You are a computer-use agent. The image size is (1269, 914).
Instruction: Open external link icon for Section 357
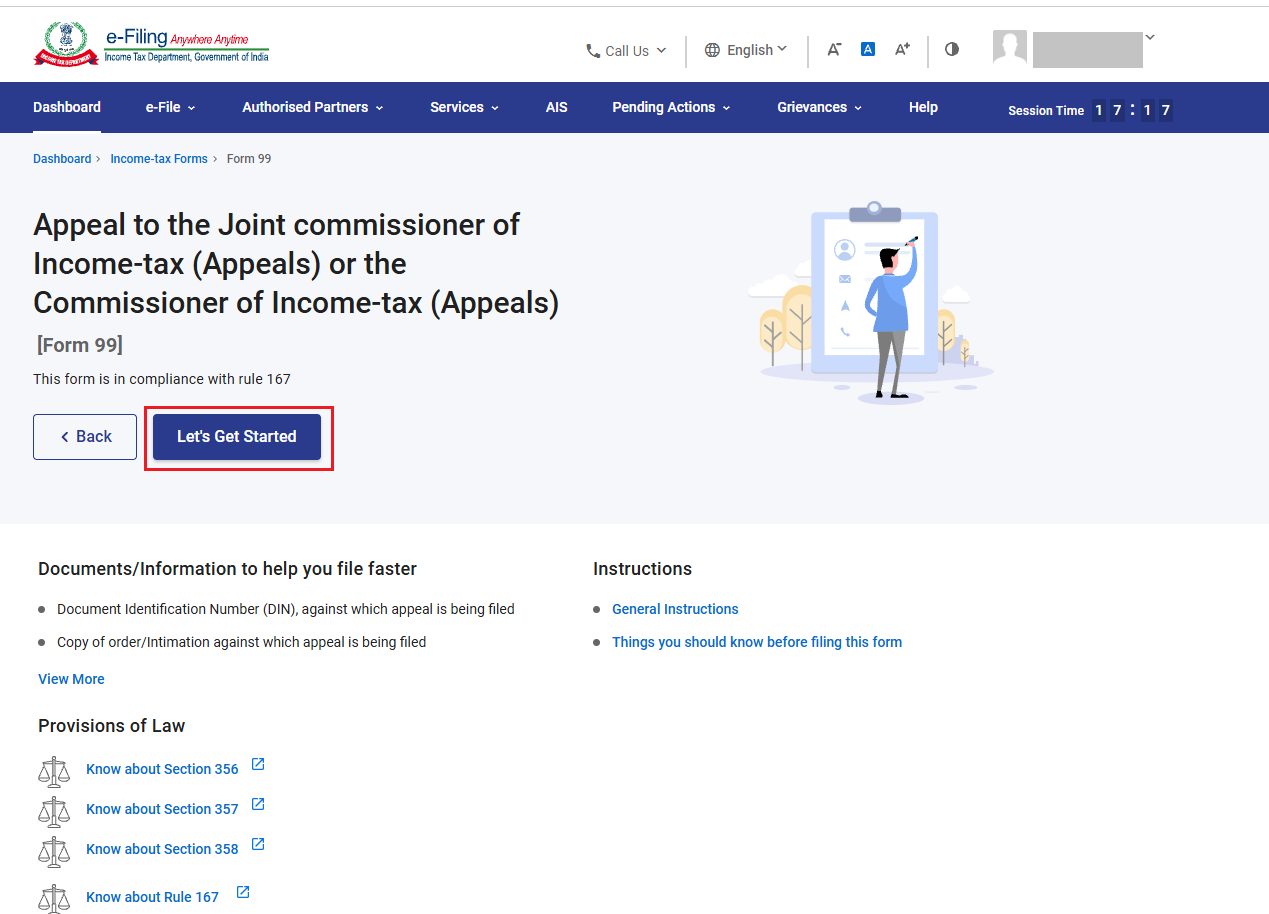[x=258, y=805]
